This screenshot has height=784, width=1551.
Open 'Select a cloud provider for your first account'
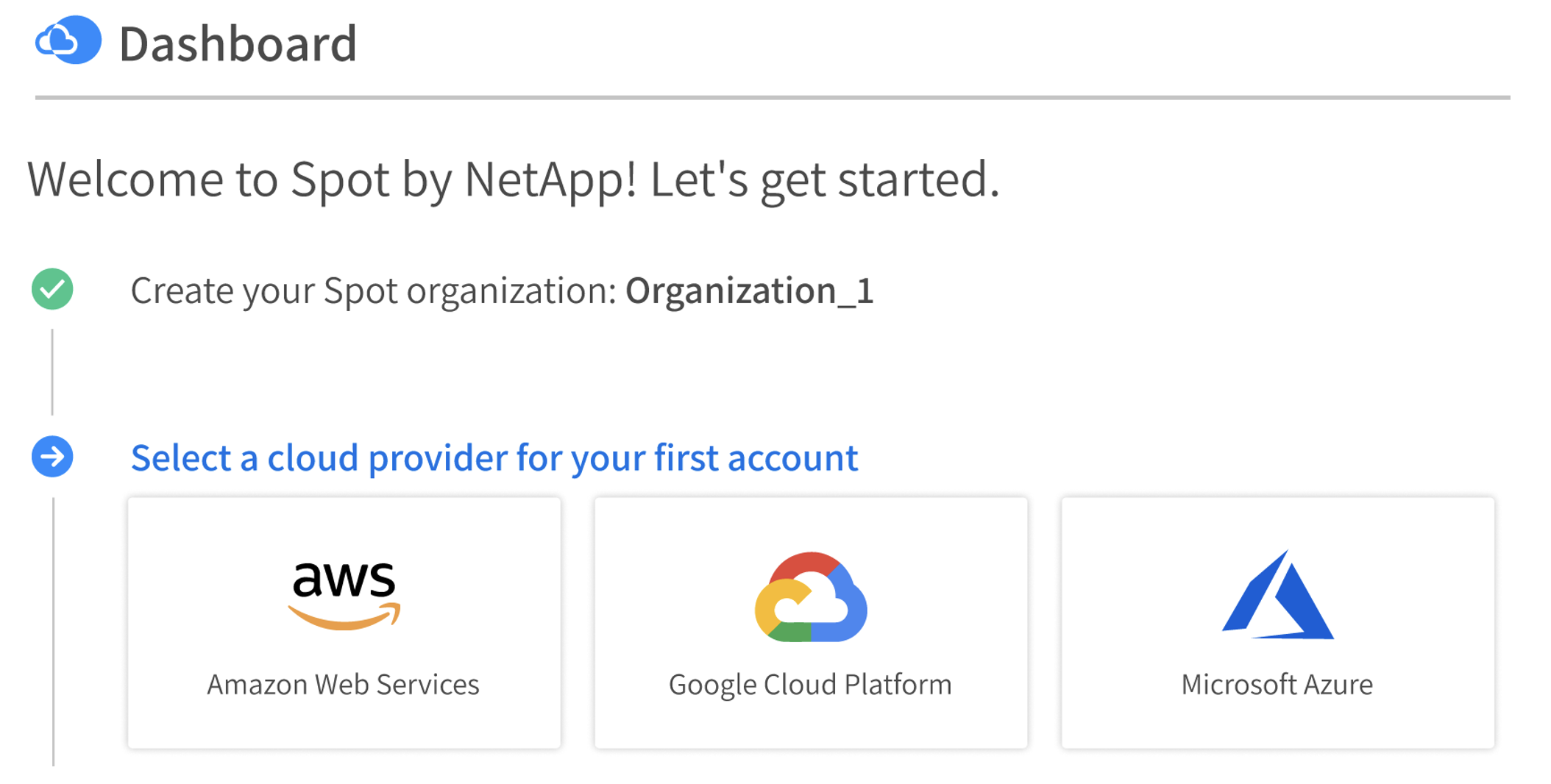click(494, 457)
